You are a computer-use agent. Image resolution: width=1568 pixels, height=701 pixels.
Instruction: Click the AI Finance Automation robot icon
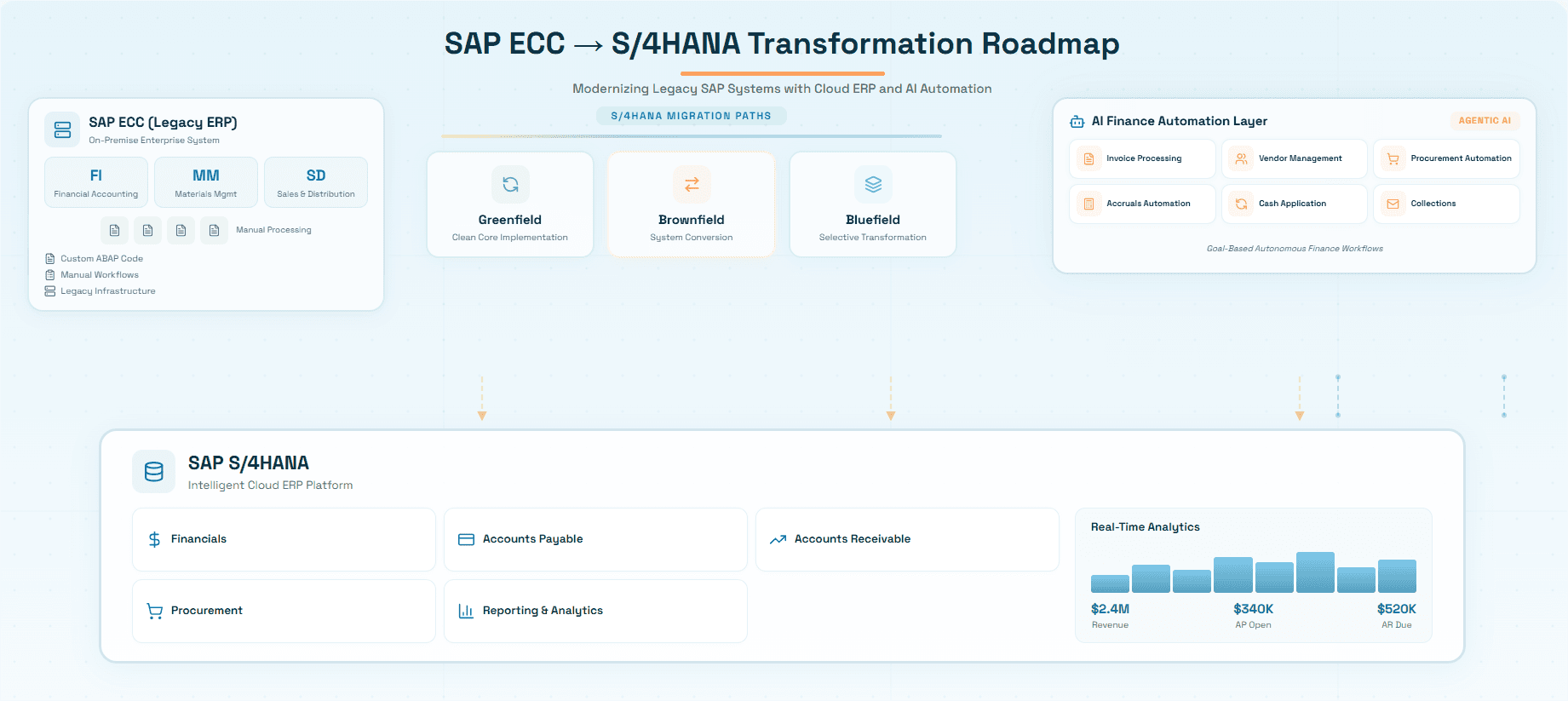point(1077,122)
